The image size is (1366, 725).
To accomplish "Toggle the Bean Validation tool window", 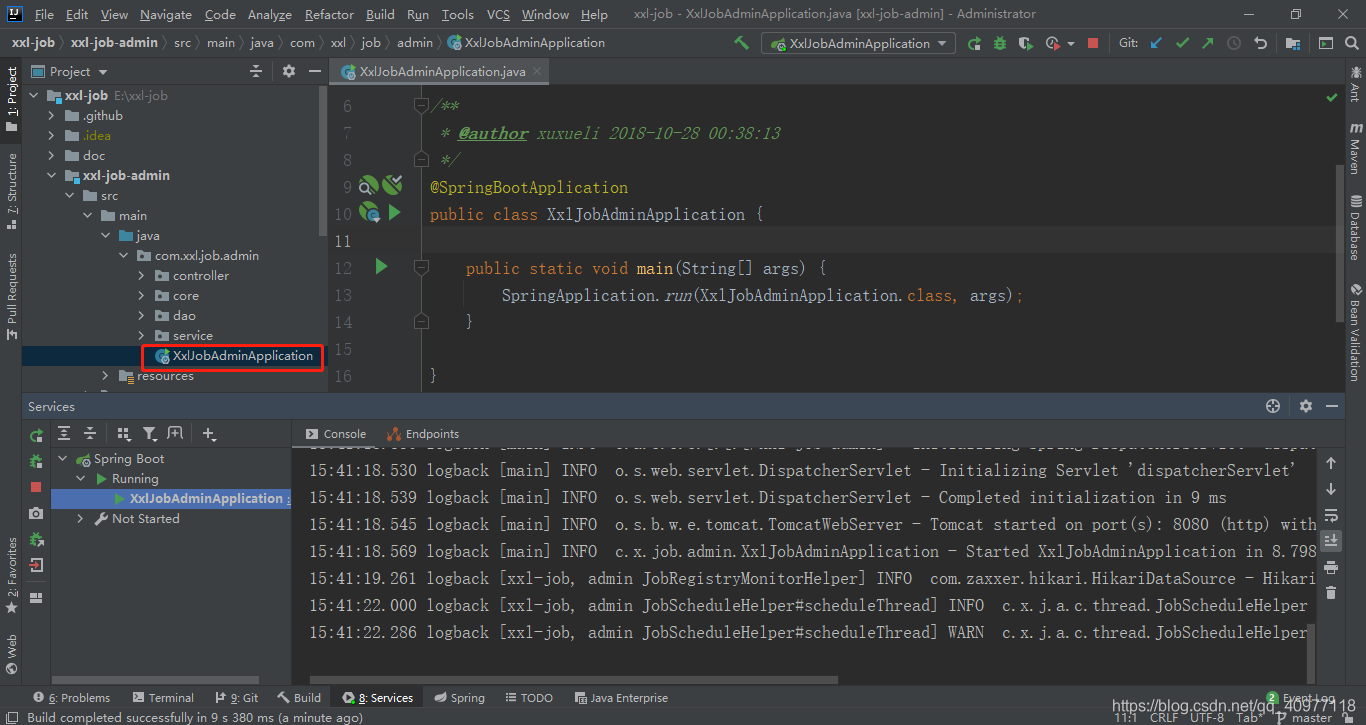I will (1355, 332).
